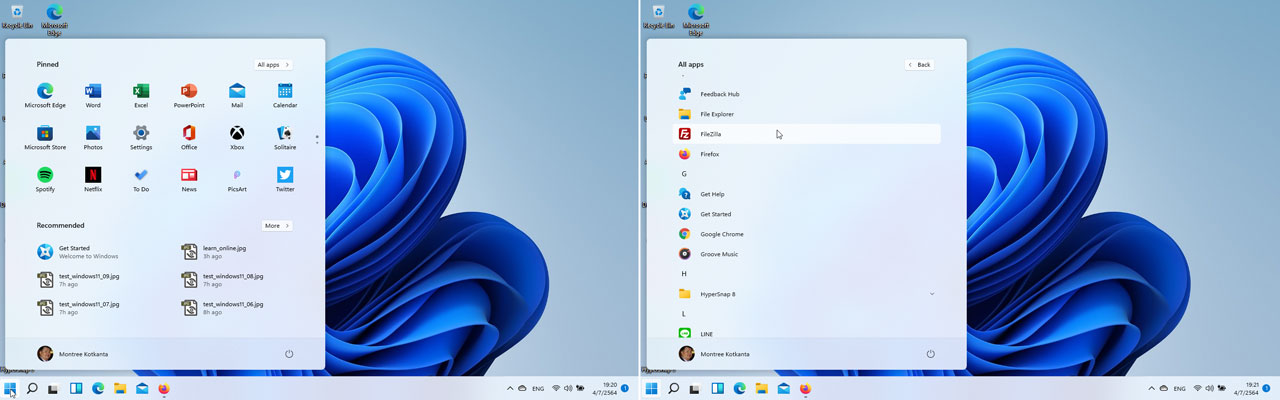This screenshot has height=400, width=1280.
Task: Open Settings gear in Pinned apps
Action: pos(141,138)
